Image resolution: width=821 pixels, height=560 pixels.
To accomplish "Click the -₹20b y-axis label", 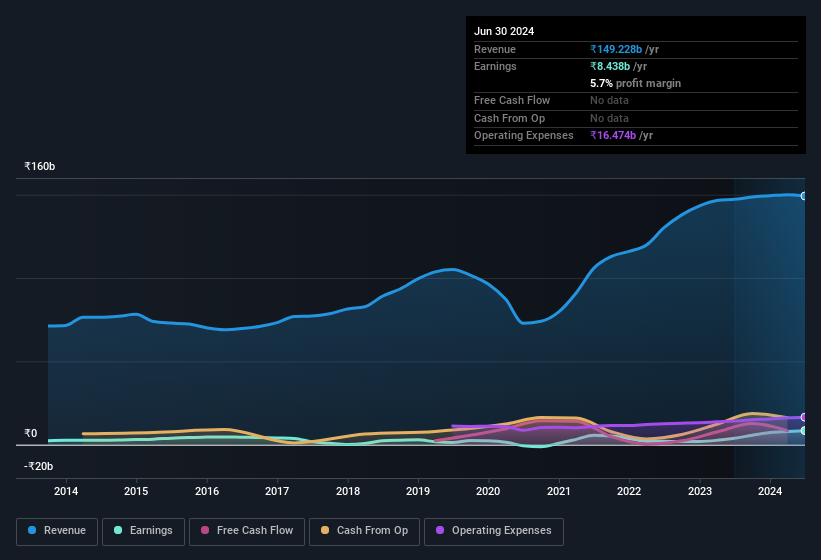I will [38, 466].
